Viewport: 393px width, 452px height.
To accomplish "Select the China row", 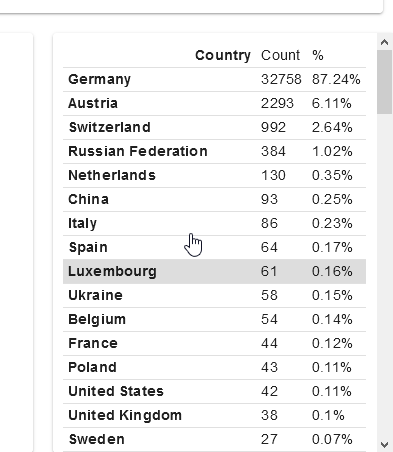I will 214,200.
